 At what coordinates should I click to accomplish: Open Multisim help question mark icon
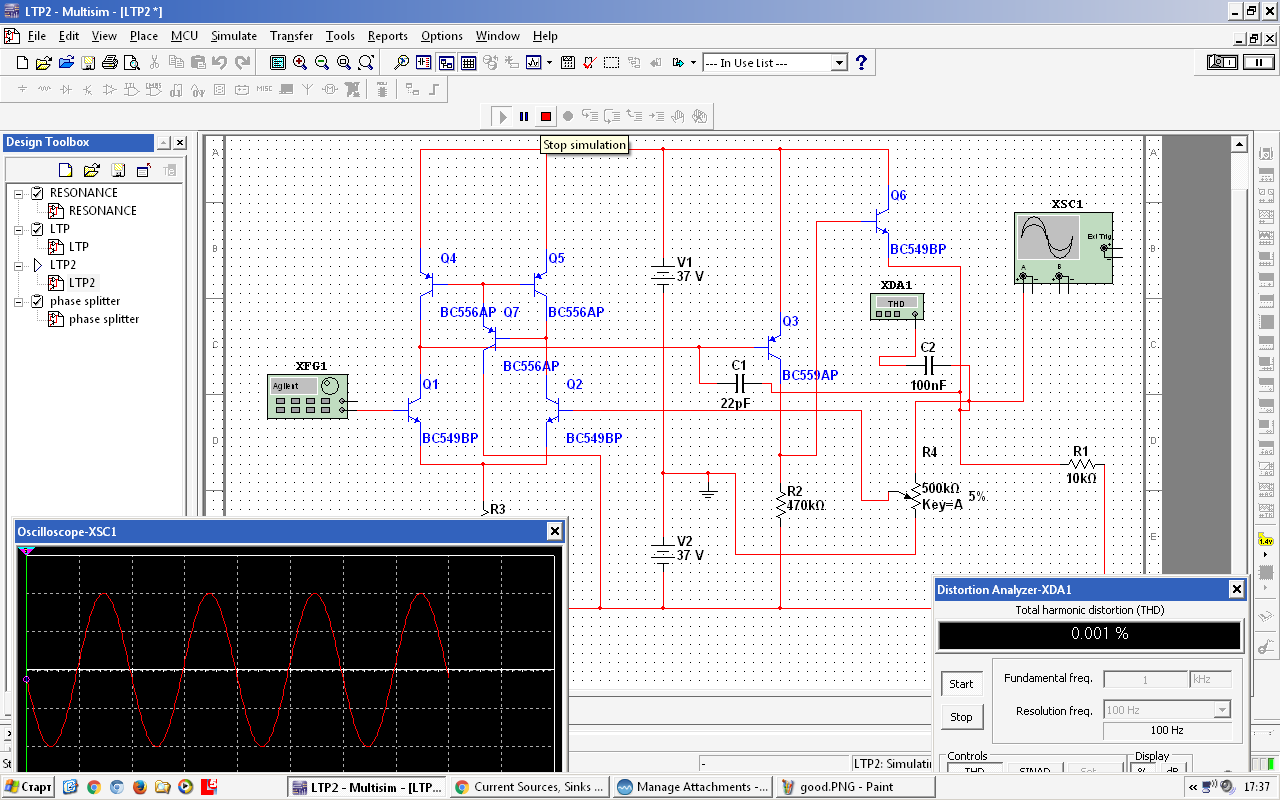coord(861,62)
